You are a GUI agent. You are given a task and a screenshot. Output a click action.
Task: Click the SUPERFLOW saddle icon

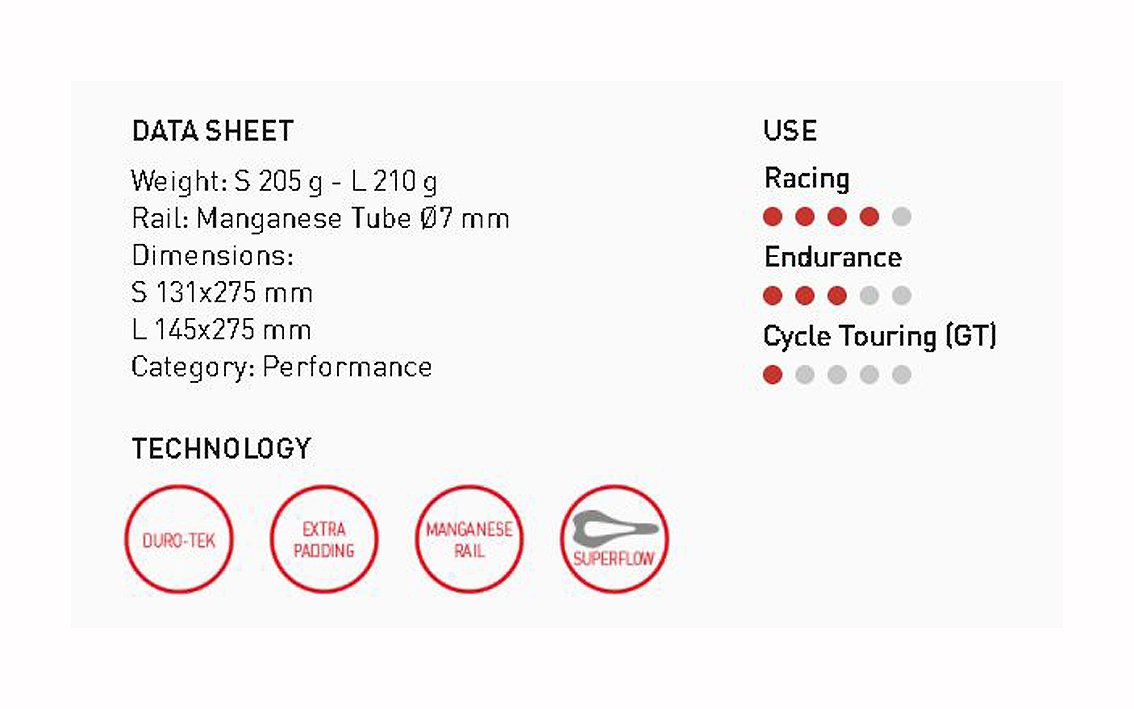pyautogui.click(x=615, y=540)
